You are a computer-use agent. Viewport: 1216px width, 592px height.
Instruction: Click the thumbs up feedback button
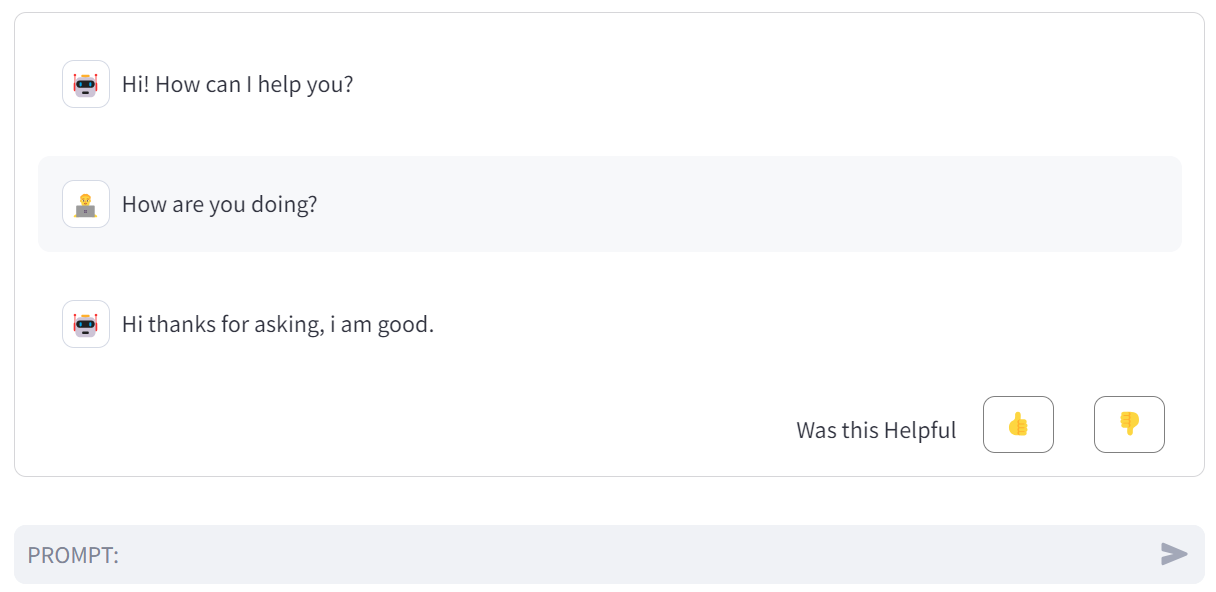click(x=1018, y=424)
